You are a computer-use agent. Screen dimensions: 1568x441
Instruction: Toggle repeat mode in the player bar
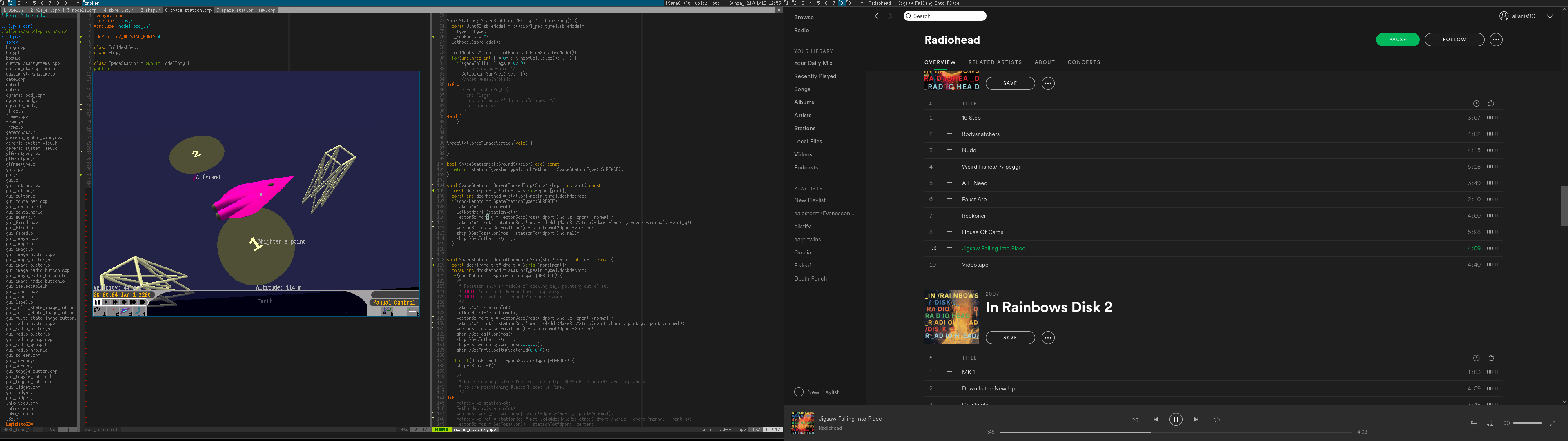click(1216, 420)
